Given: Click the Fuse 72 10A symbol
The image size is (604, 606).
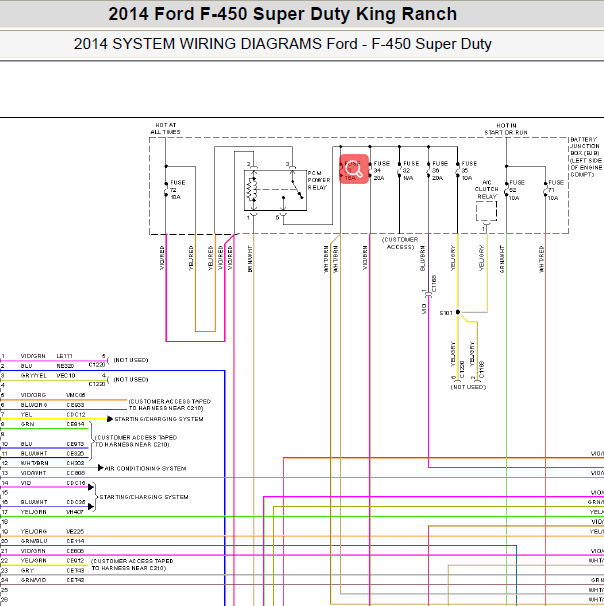Looking at the screenshot, I should (166, 189).
